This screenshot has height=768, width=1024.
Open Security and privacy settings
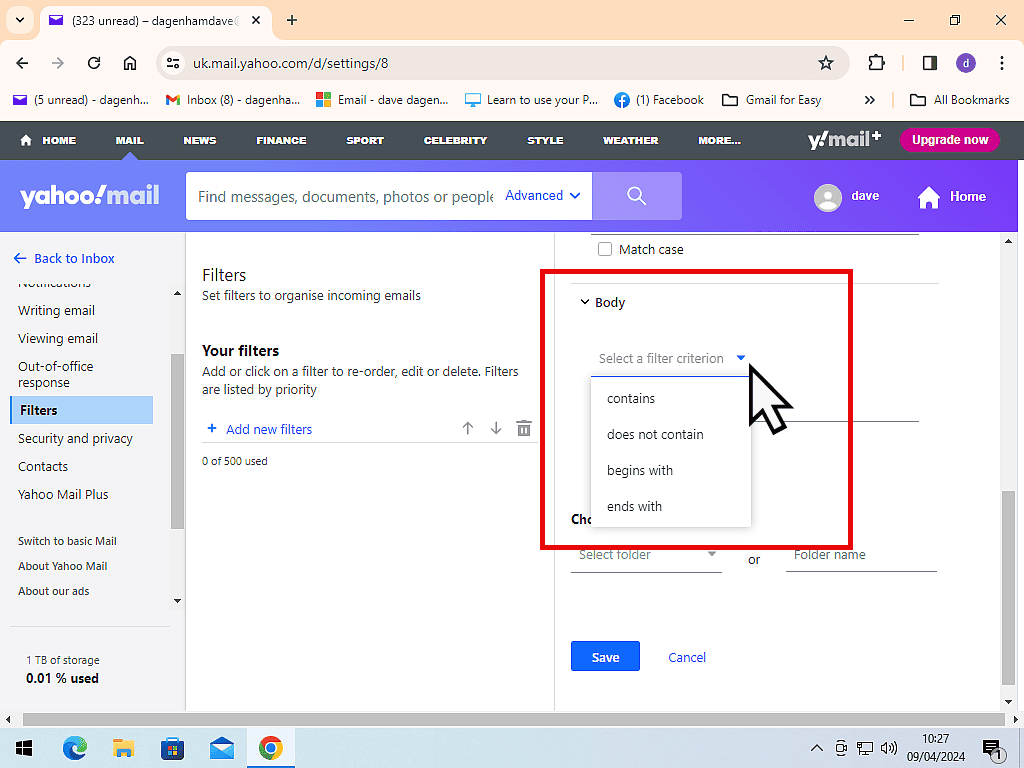(x=75, y=438)
